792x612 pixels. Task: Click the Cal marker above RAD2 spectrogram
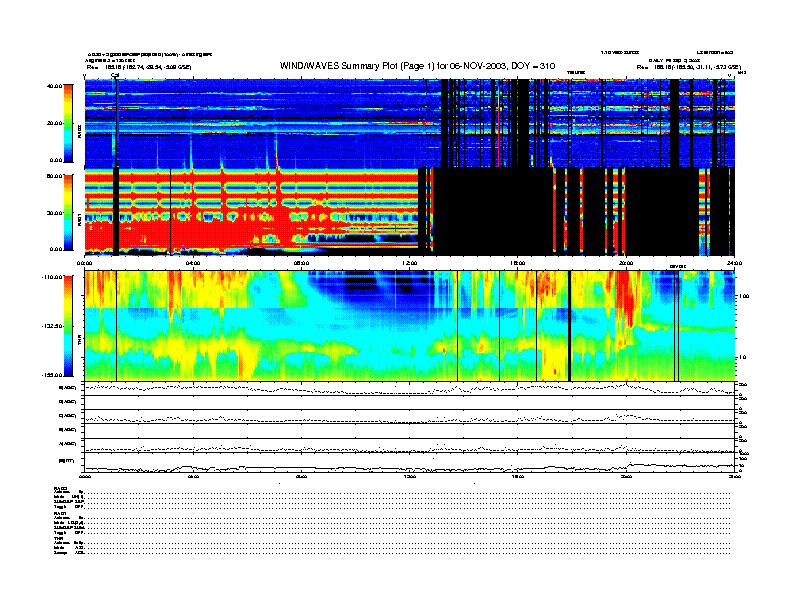point(115,75)
